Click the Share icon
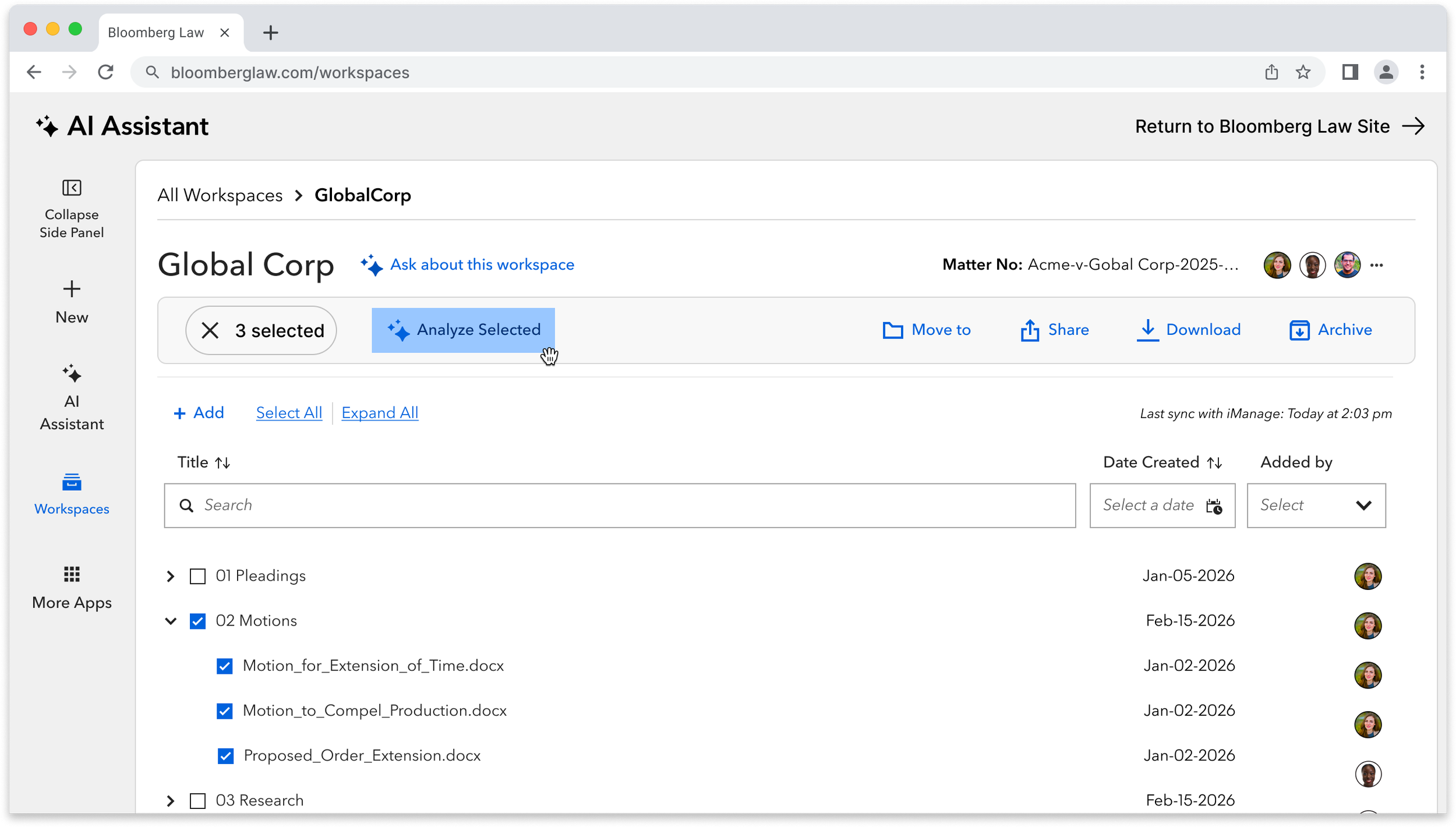This screenshot has height=827, width=1456. (x=1030, y=330)
